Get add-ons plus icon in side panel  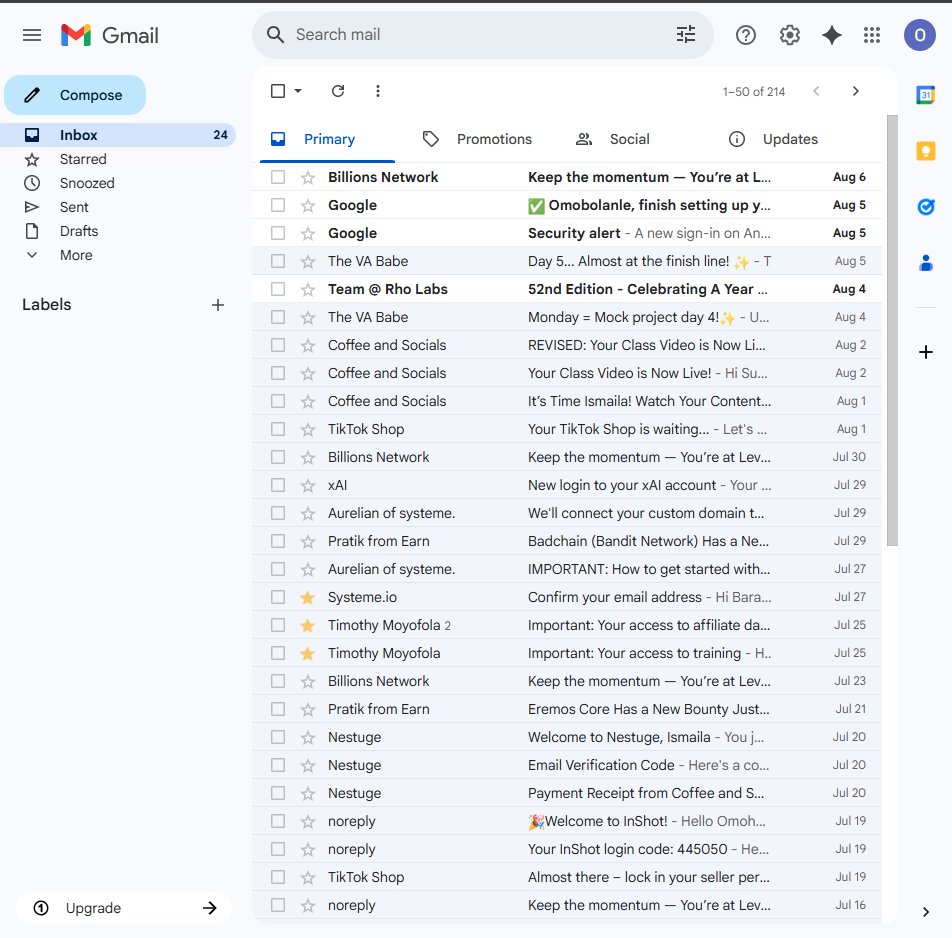click(x=926, y=352)
